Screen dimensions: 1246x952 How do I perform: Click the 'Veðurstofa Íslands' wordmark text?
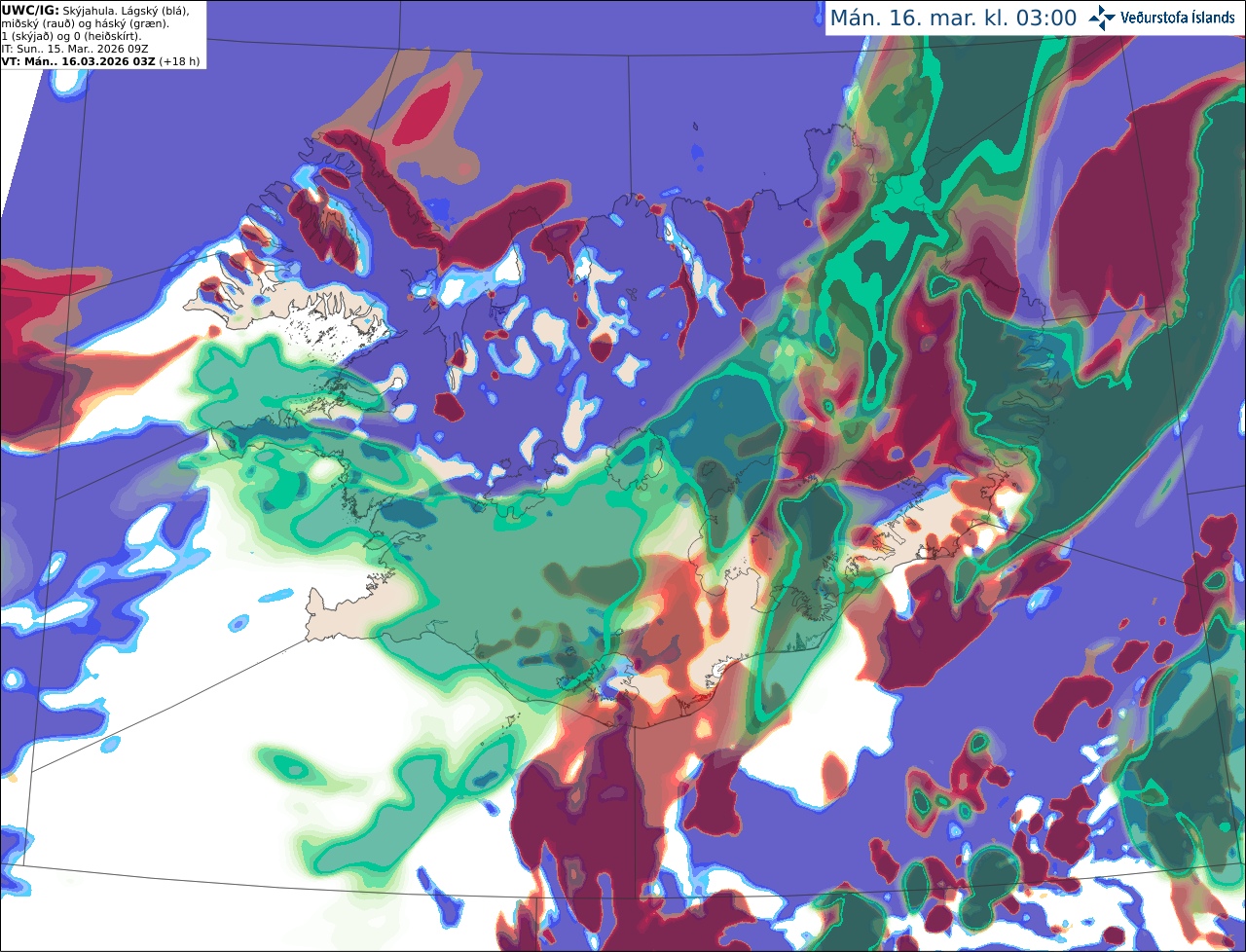(1178, 18)
